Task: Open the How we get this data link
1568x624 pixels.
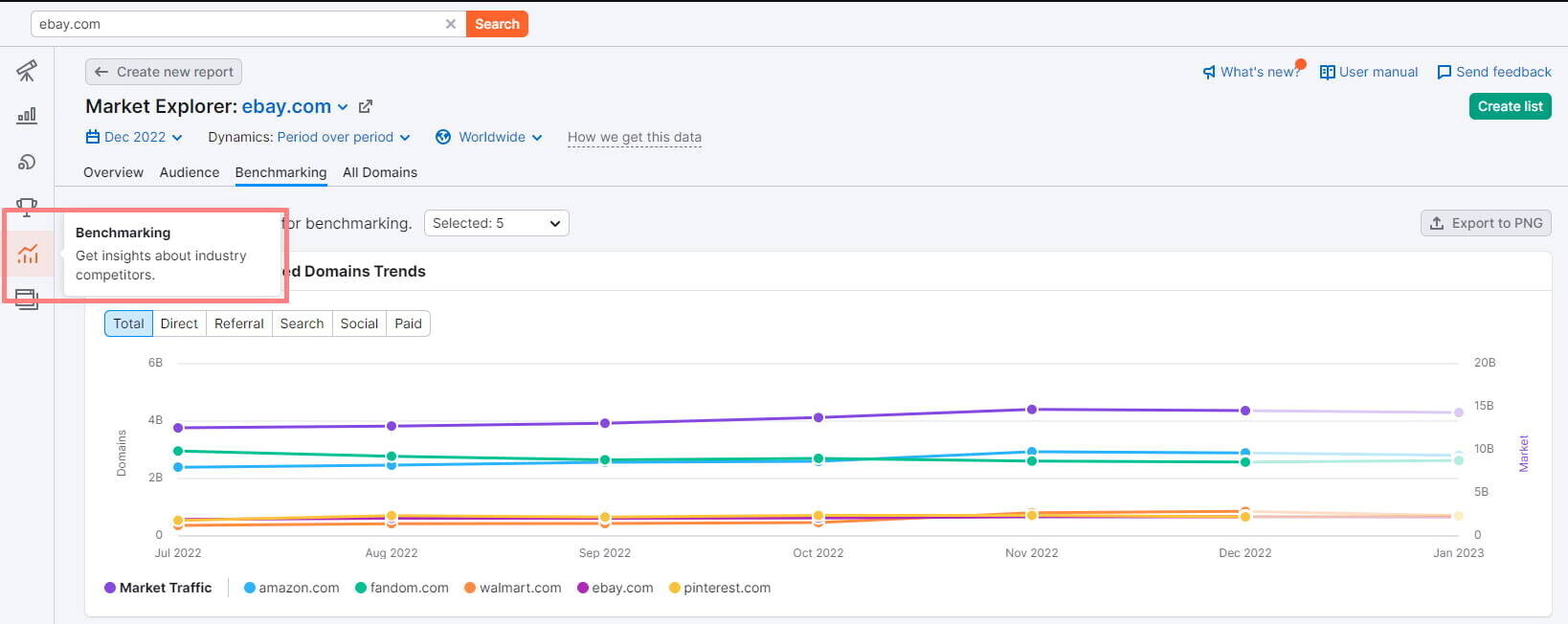Action: [635, 137]
